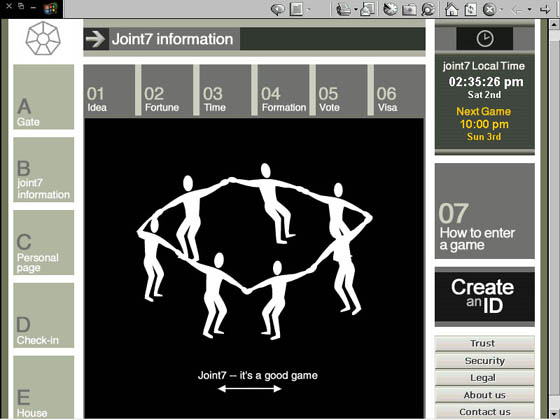
Task: Go to C Personal page sidebar item
Action: pyautogui.click(x=44, y=242)
